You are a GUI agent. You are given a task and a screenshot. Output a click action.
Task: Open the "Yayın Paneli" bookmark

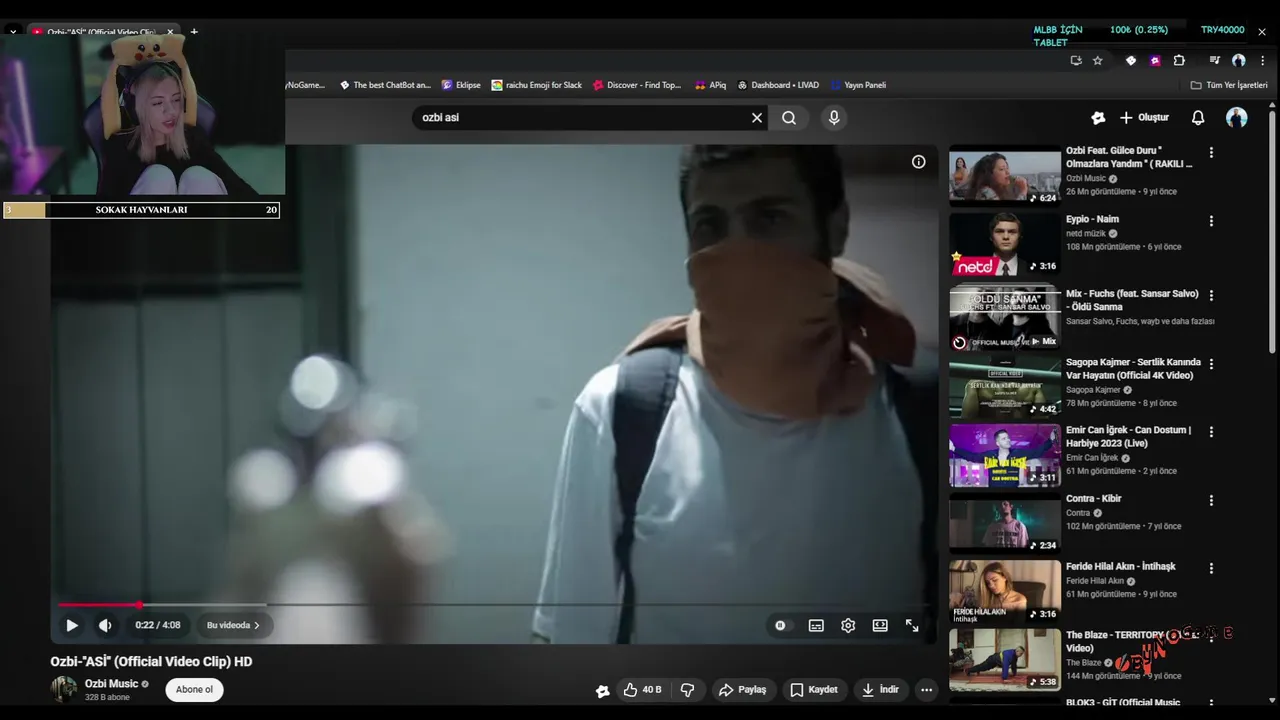tap(858, 85)
